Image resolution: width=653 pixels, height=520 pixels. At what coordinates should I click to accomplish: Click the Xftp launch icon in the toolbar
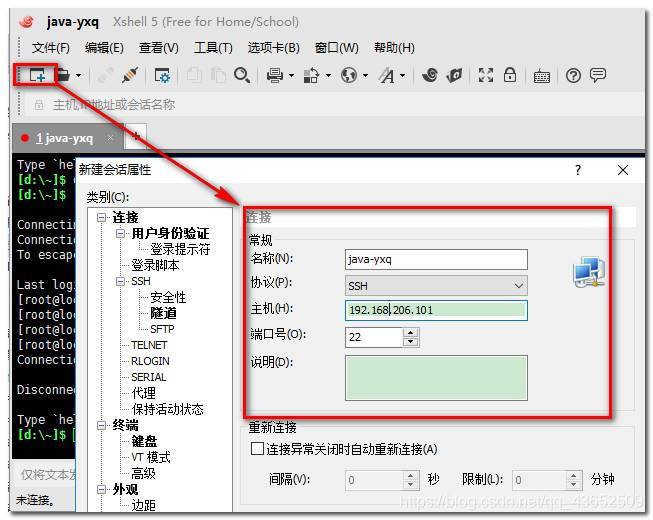coord(454,75)
